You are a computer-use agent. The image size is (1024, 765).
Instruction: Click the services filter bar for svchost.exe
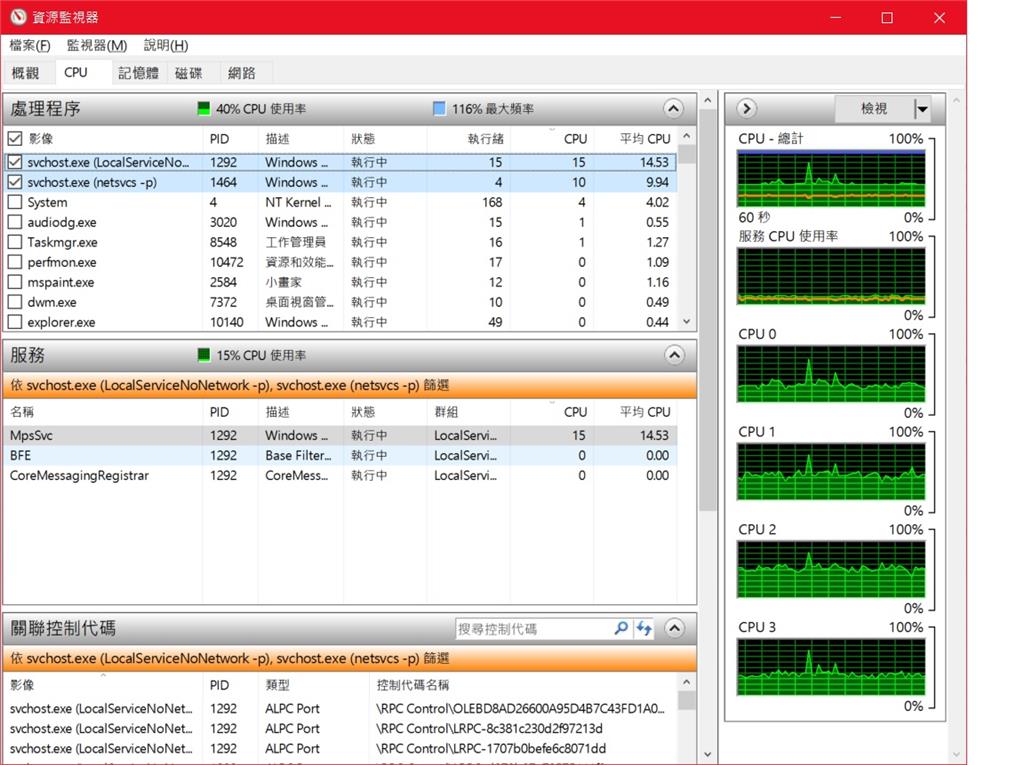click(x=350, y=385)
